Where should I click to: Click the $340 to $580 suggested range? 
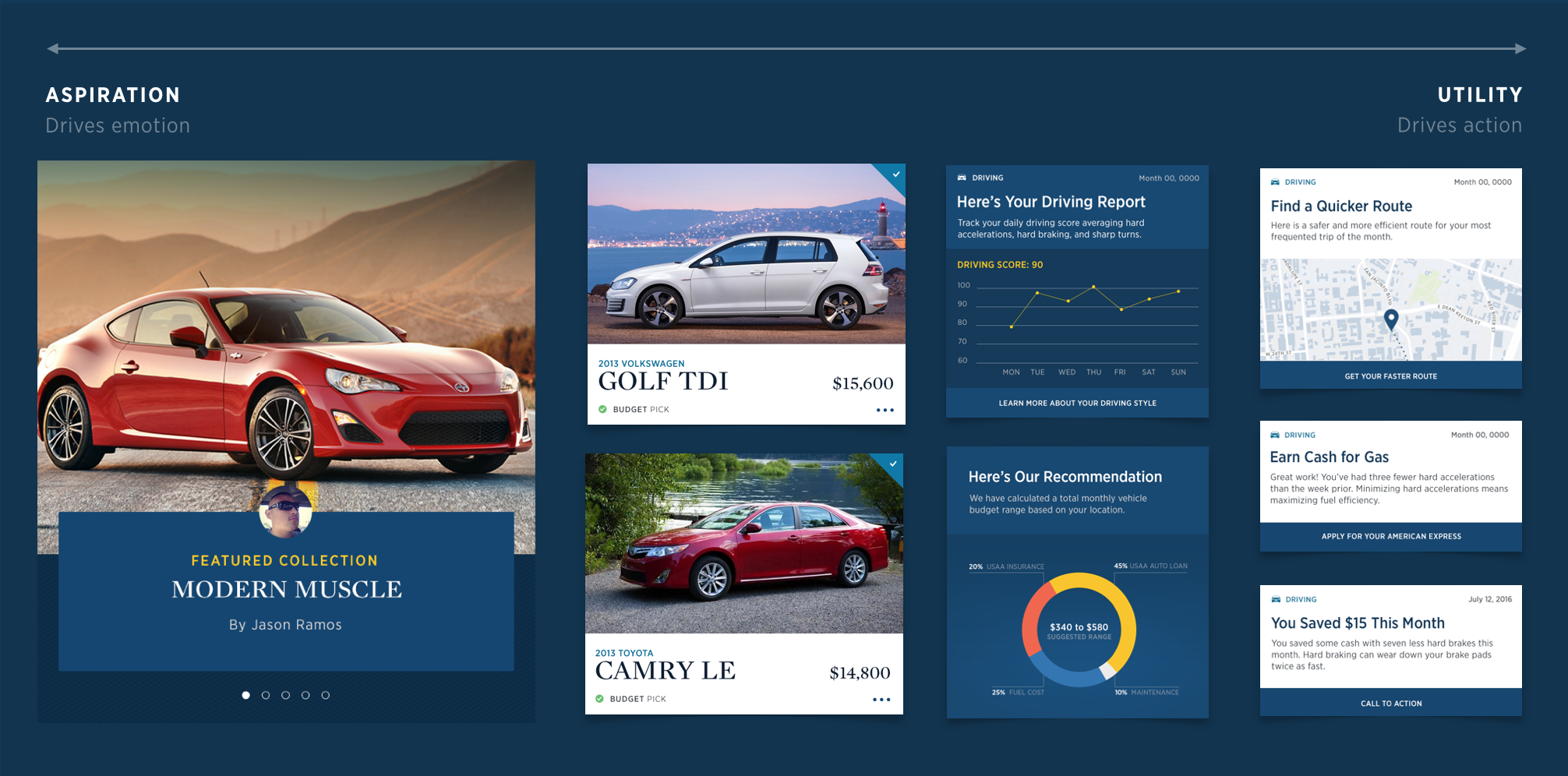click(x=1079, y=627)
